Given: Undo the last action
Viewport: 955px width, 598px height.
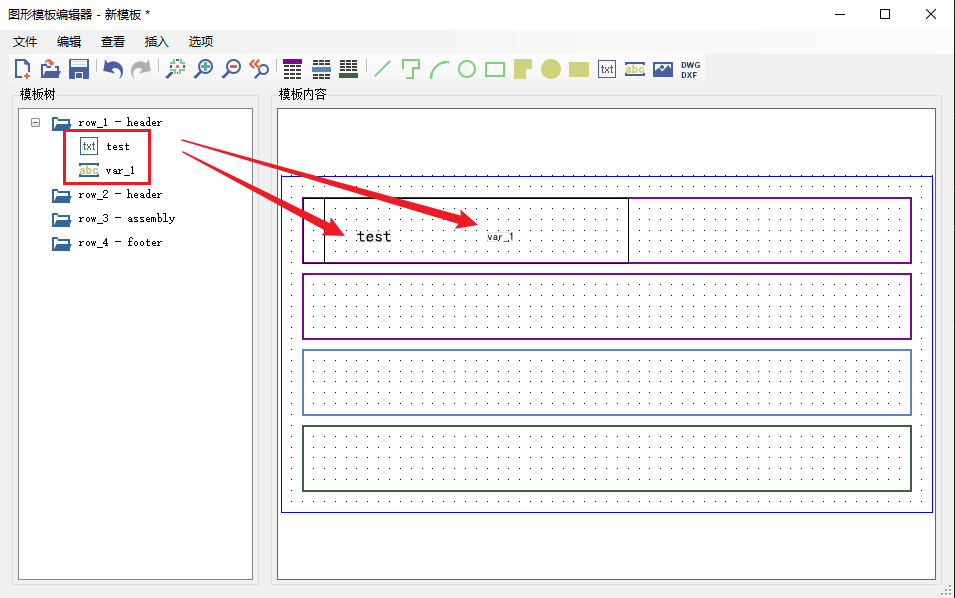Looking at the screenshot, I should tap(113, 69).
